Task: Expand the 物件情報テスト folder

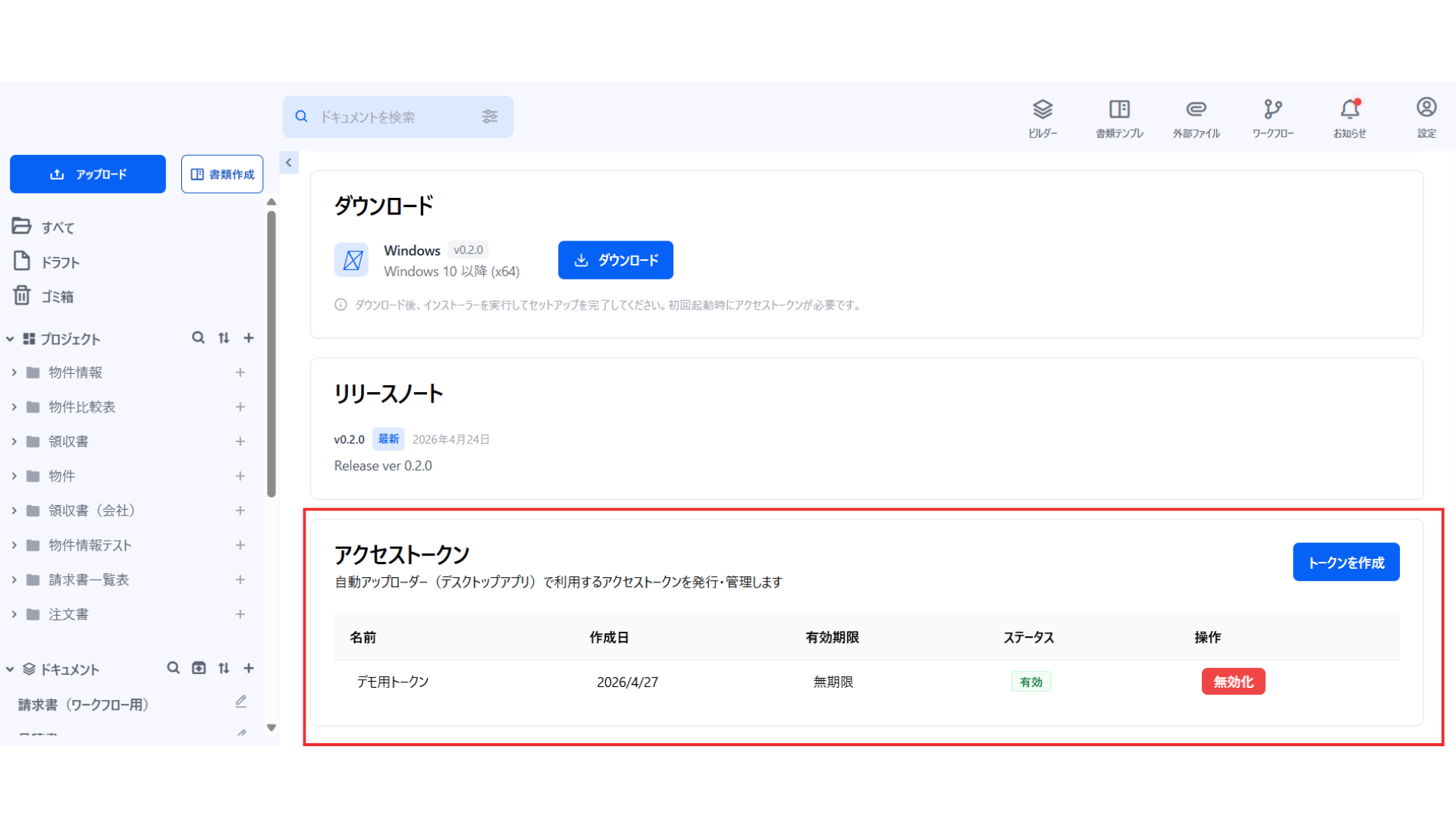Action: [x=14, y=545]
